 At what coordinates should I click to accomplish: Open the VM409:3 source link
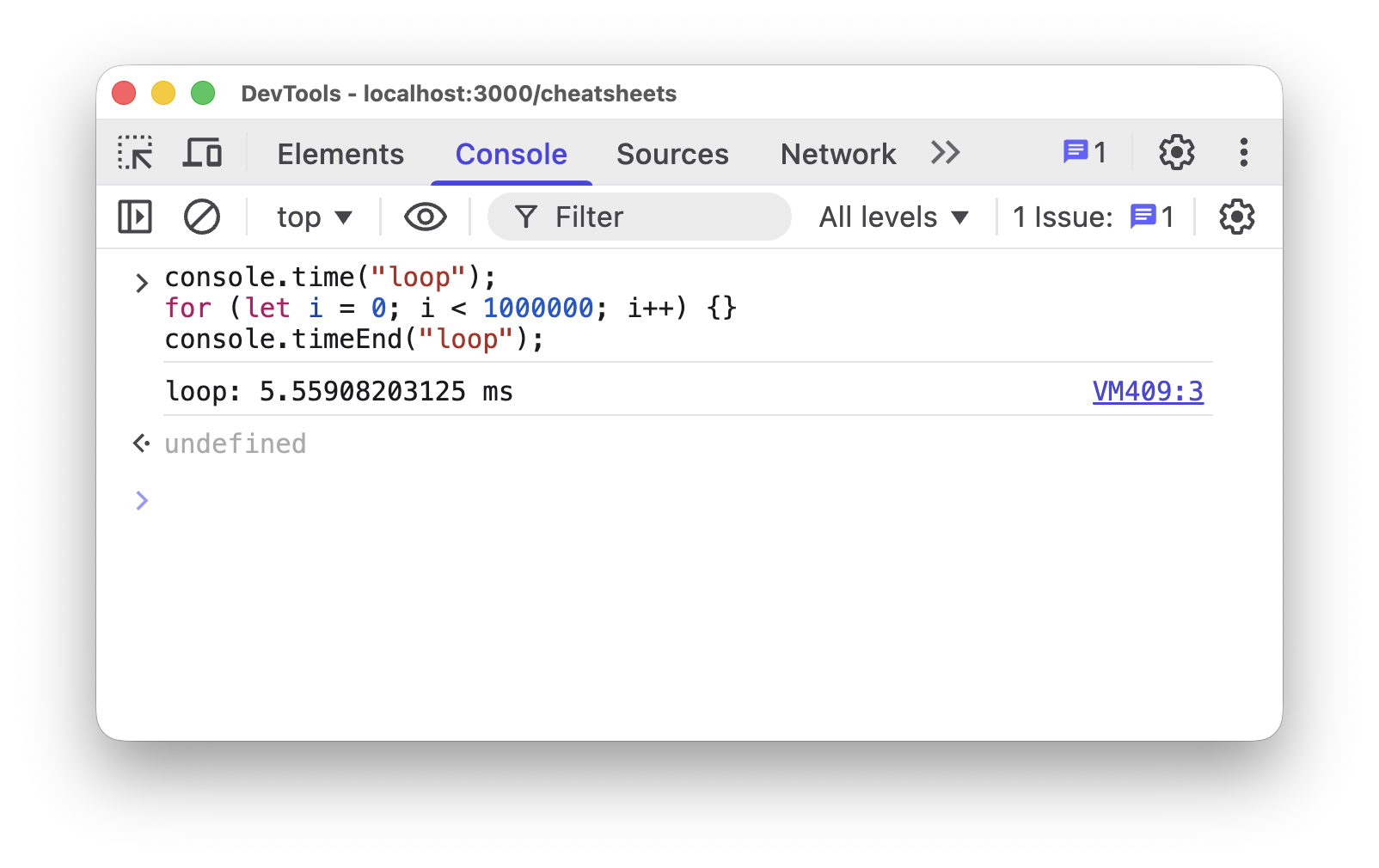[1148, 391]
